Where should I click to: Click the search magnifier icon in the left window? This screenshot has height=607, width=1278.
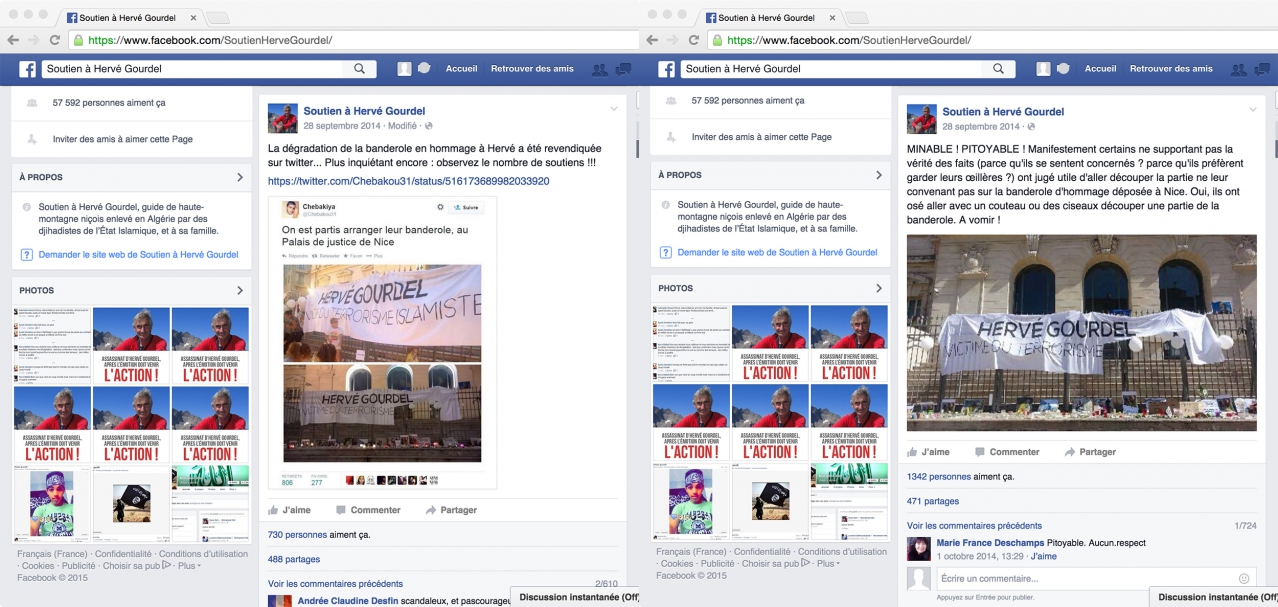coord(359,69)
